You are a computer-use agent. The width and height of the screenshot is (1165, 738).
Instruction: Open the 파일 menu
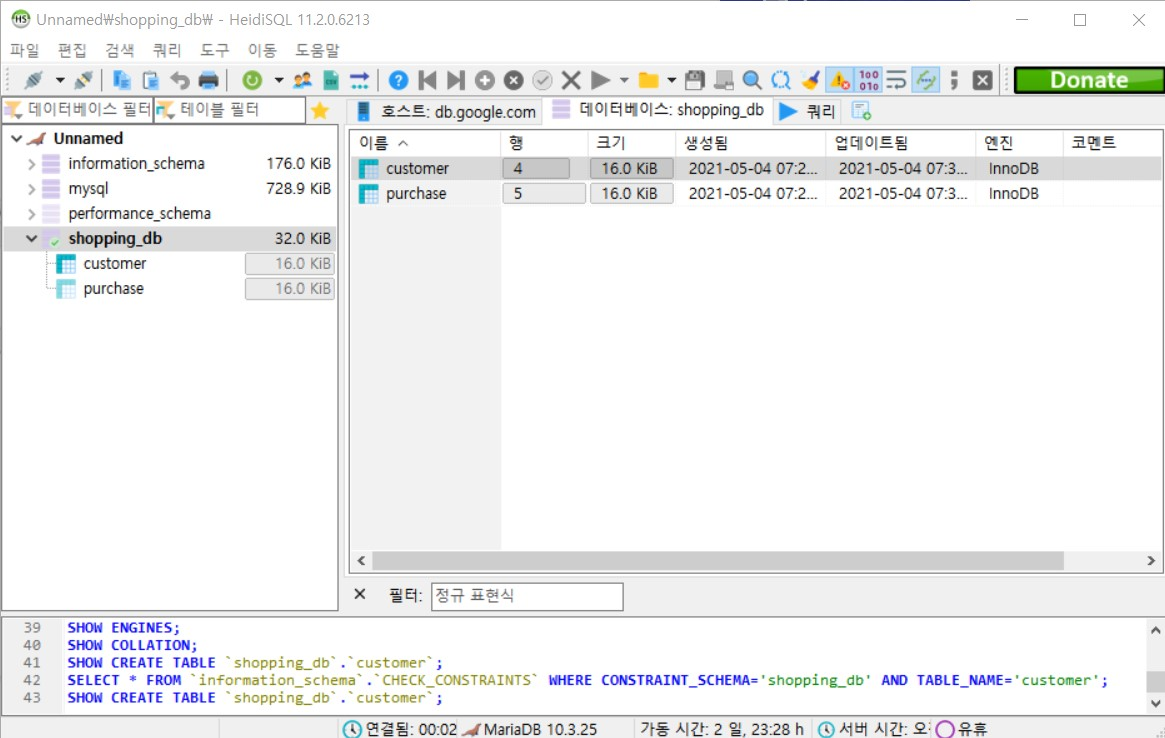pyautogui.click(x=25, y=50)
